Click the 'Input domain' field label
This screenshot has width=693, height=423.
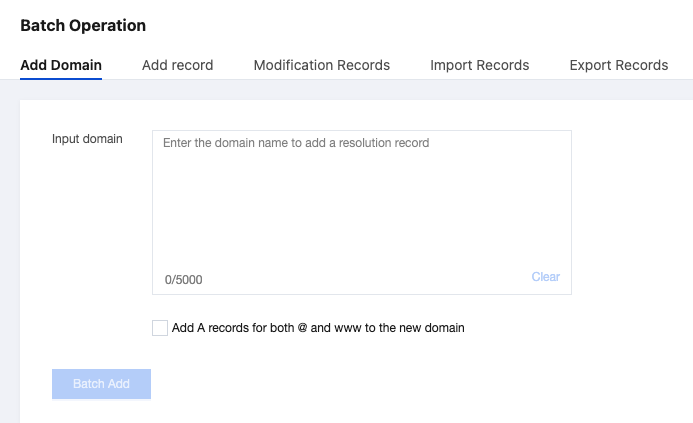pos(87,139)
